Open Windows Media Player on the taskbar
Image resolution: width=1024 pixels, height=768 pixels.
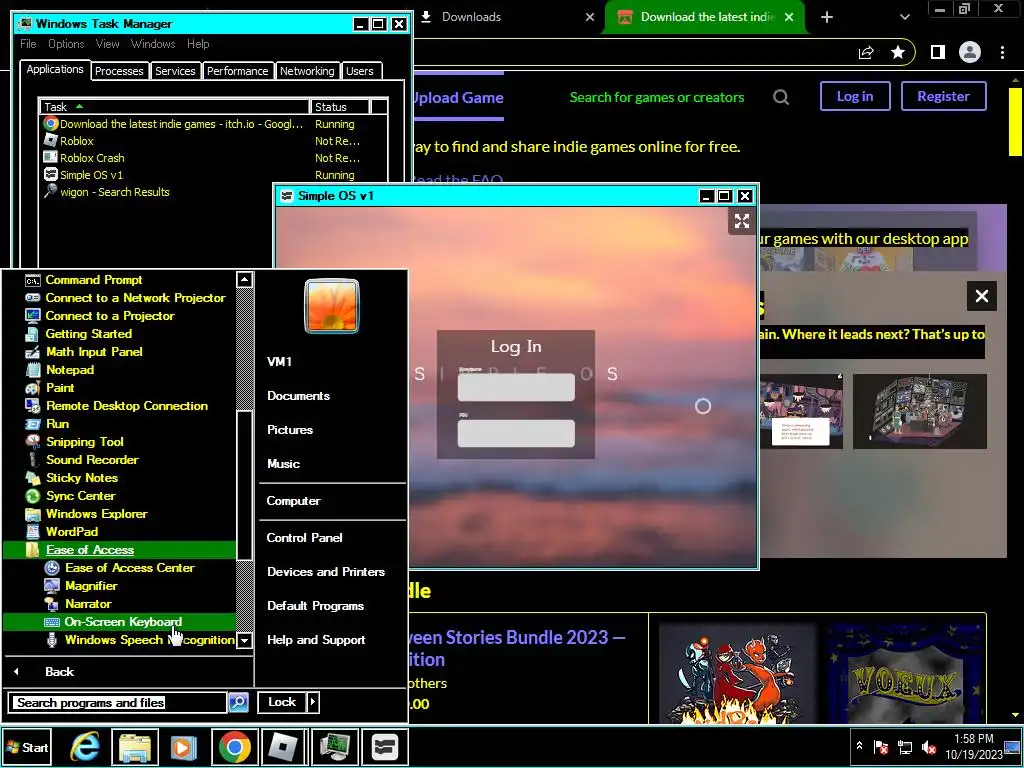184,746
